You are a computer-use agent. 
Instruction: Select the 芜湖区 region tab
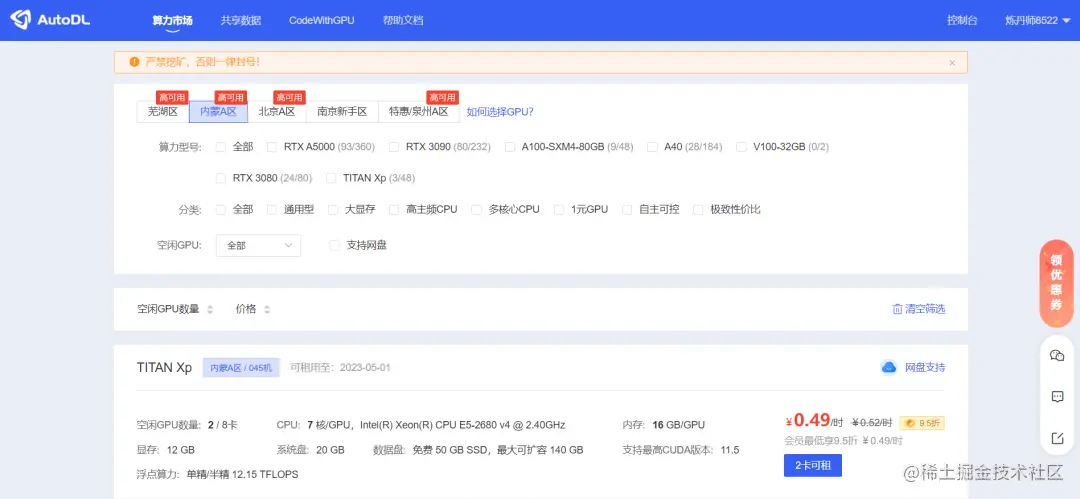pyautogui.click(x=163, y=111)
